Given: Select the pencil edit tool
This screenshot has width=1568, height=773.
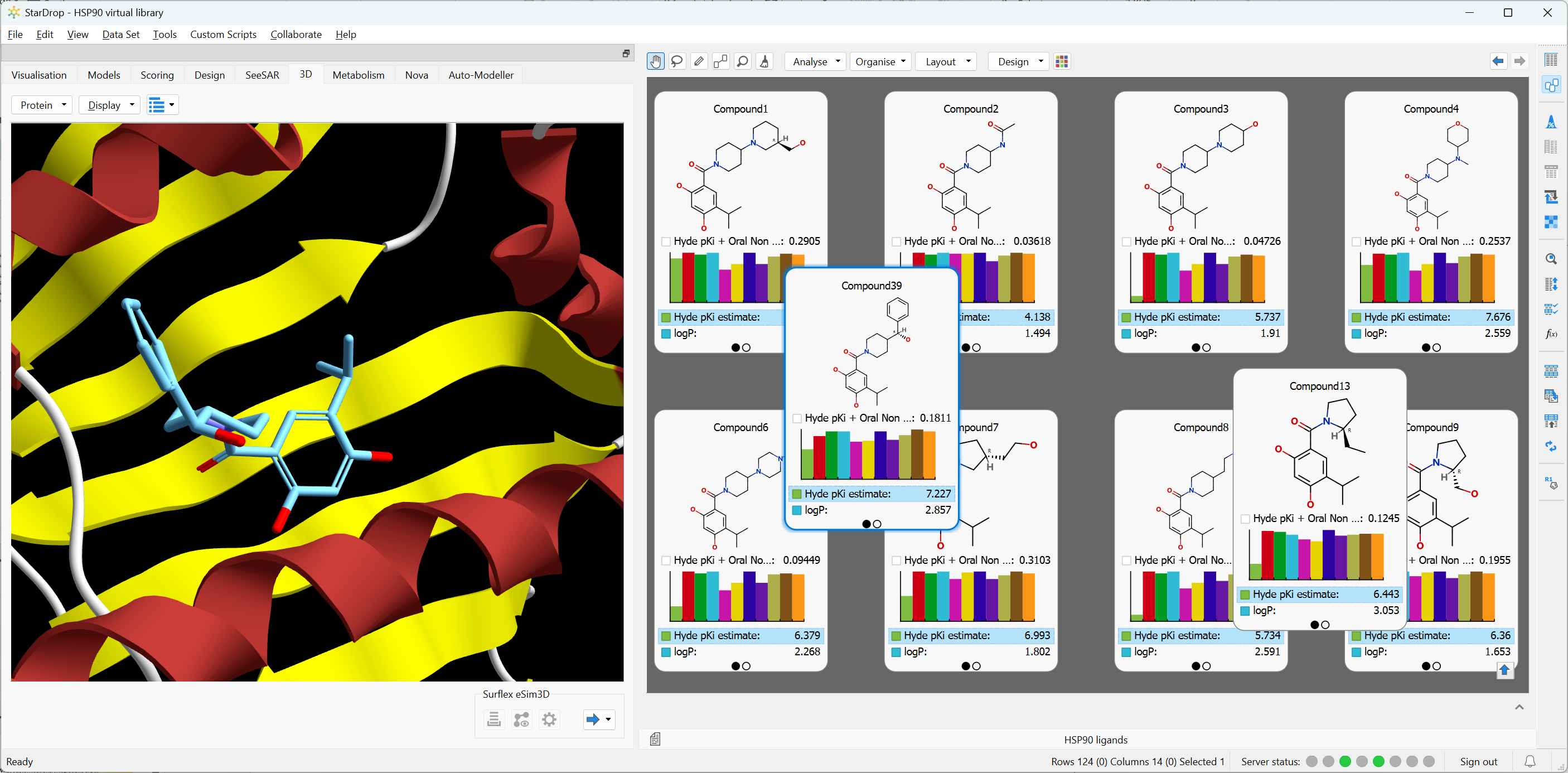Looking at the screenshot, I should (x=699, y=61).
